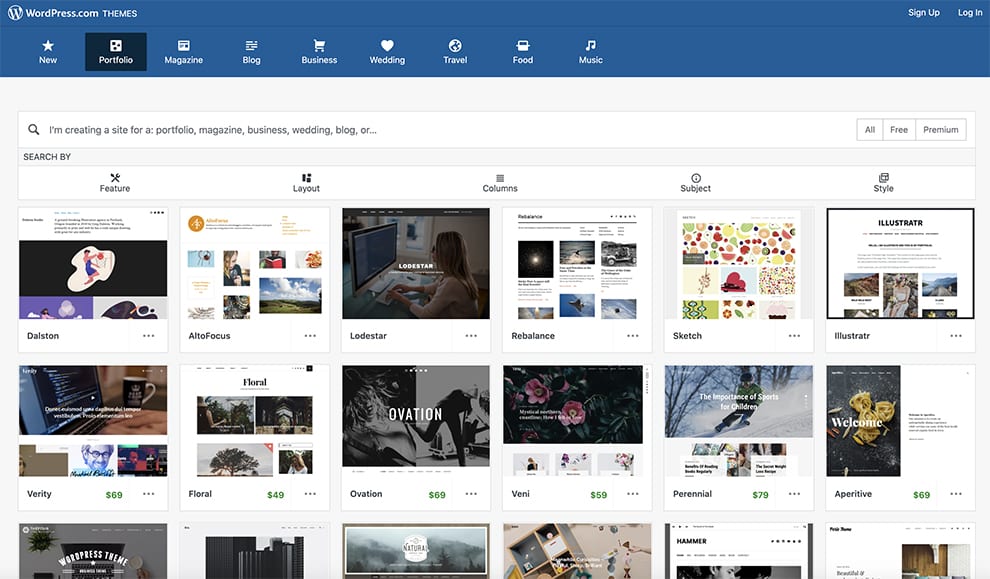
Task: Choose the Blog category icon
Action: 251,45
